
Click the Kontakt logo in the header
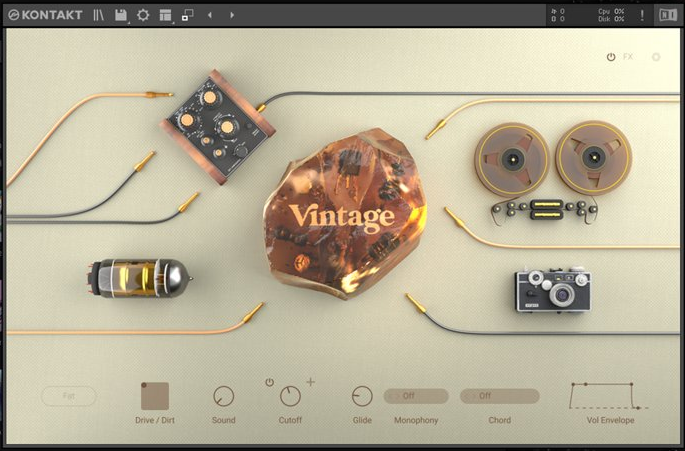(x=45, y=15)
